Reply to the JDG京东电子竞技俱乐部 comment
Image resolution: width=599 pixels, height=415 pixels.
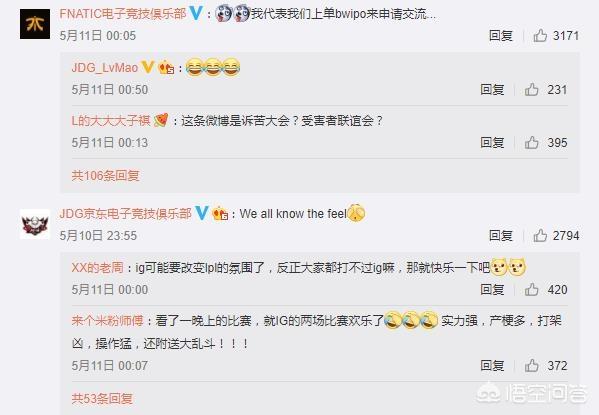pos(500,235)
